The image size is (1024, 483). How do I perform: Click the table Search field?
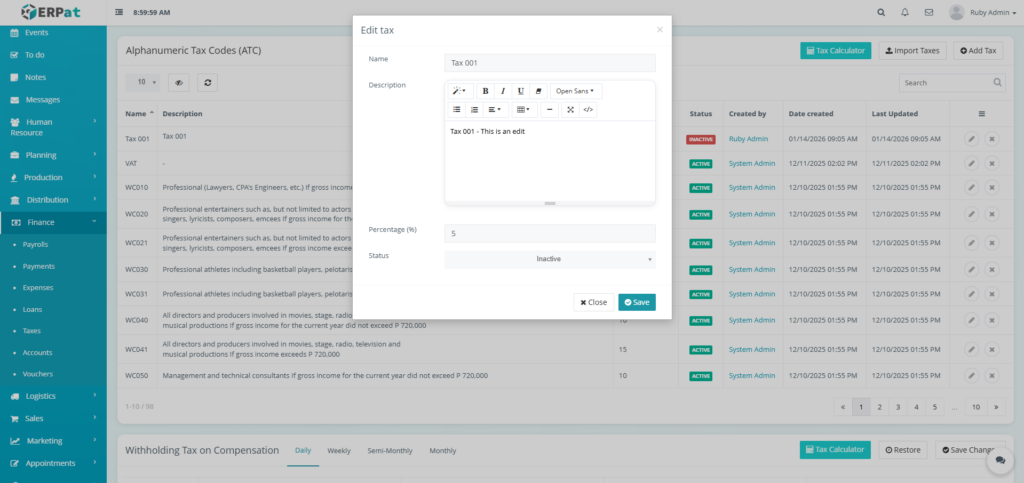[x=952, y=83]
